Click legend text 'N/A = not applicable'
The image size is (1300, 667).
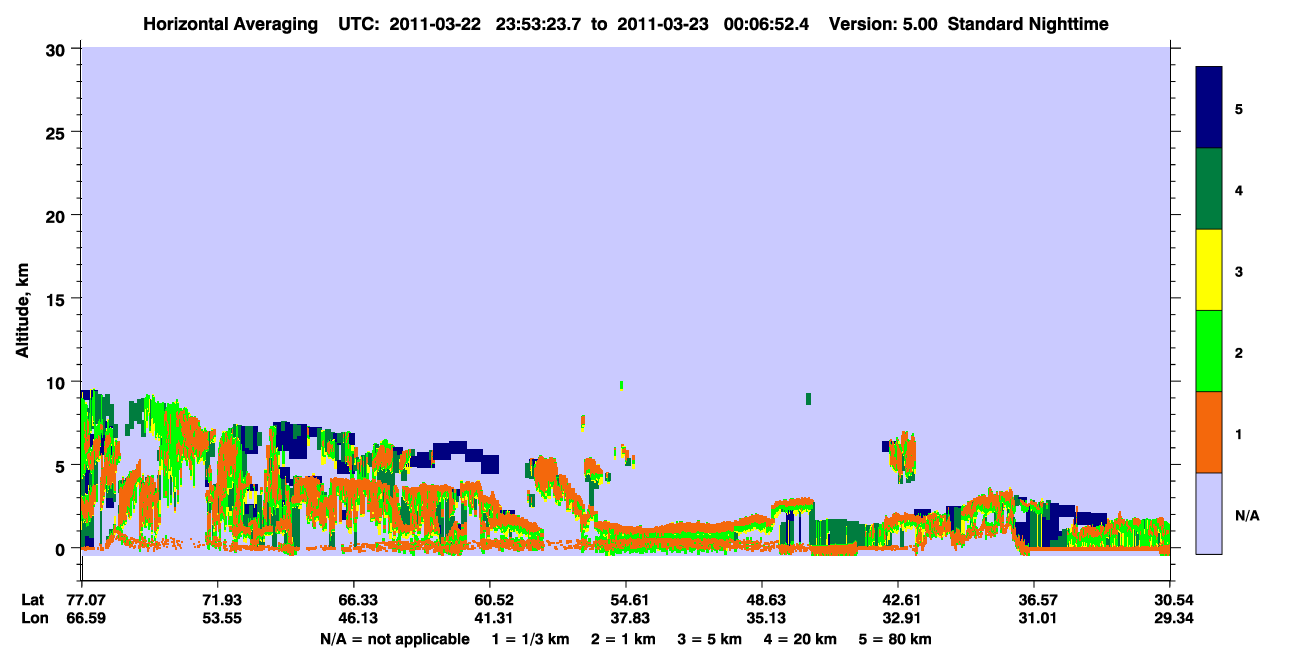(x=395, y=639)
